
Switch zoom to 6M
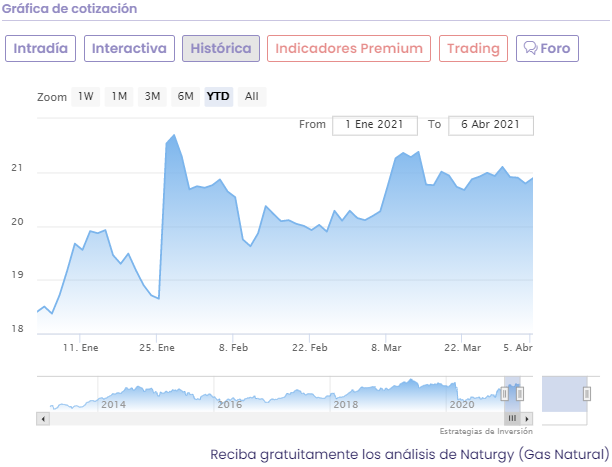pyautogui.click(x=185, y=97)
